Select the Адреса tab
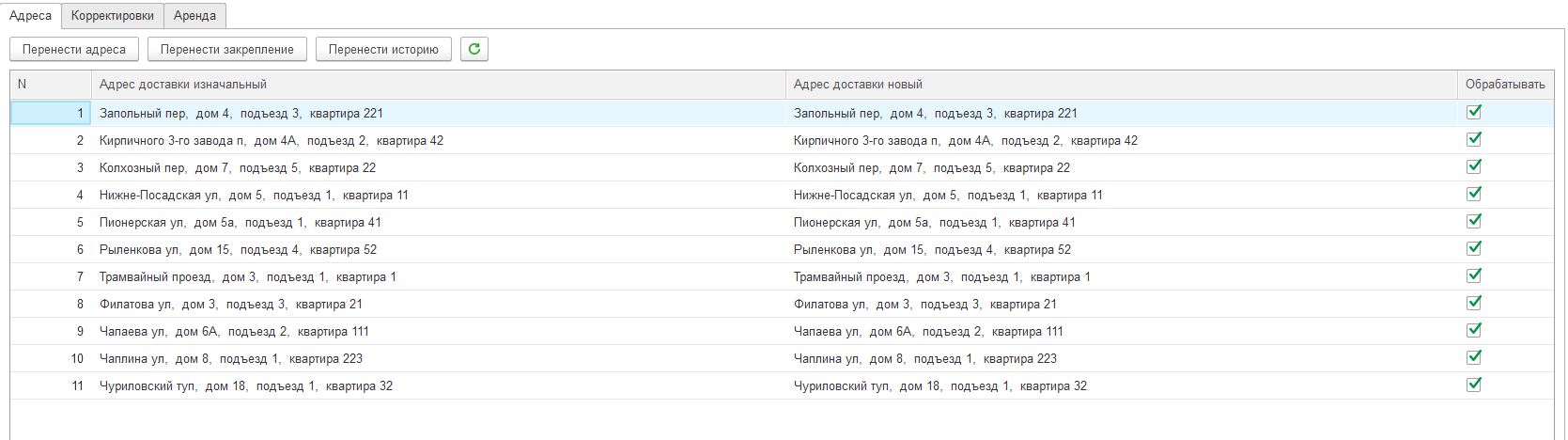Image resolution: width=1568 pixels, height=440 pixels. [x=30, y=16]
